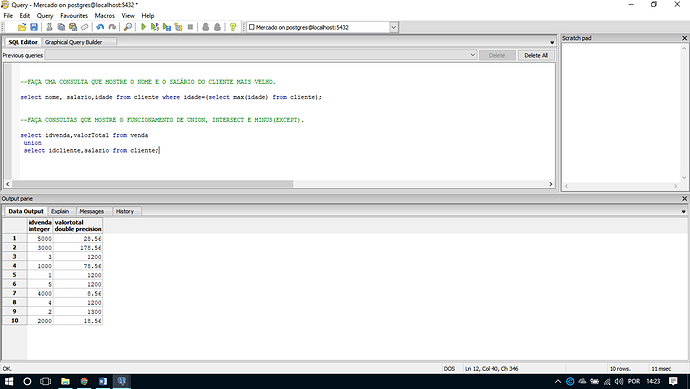Run the query with the green play icon

point(143,27)
